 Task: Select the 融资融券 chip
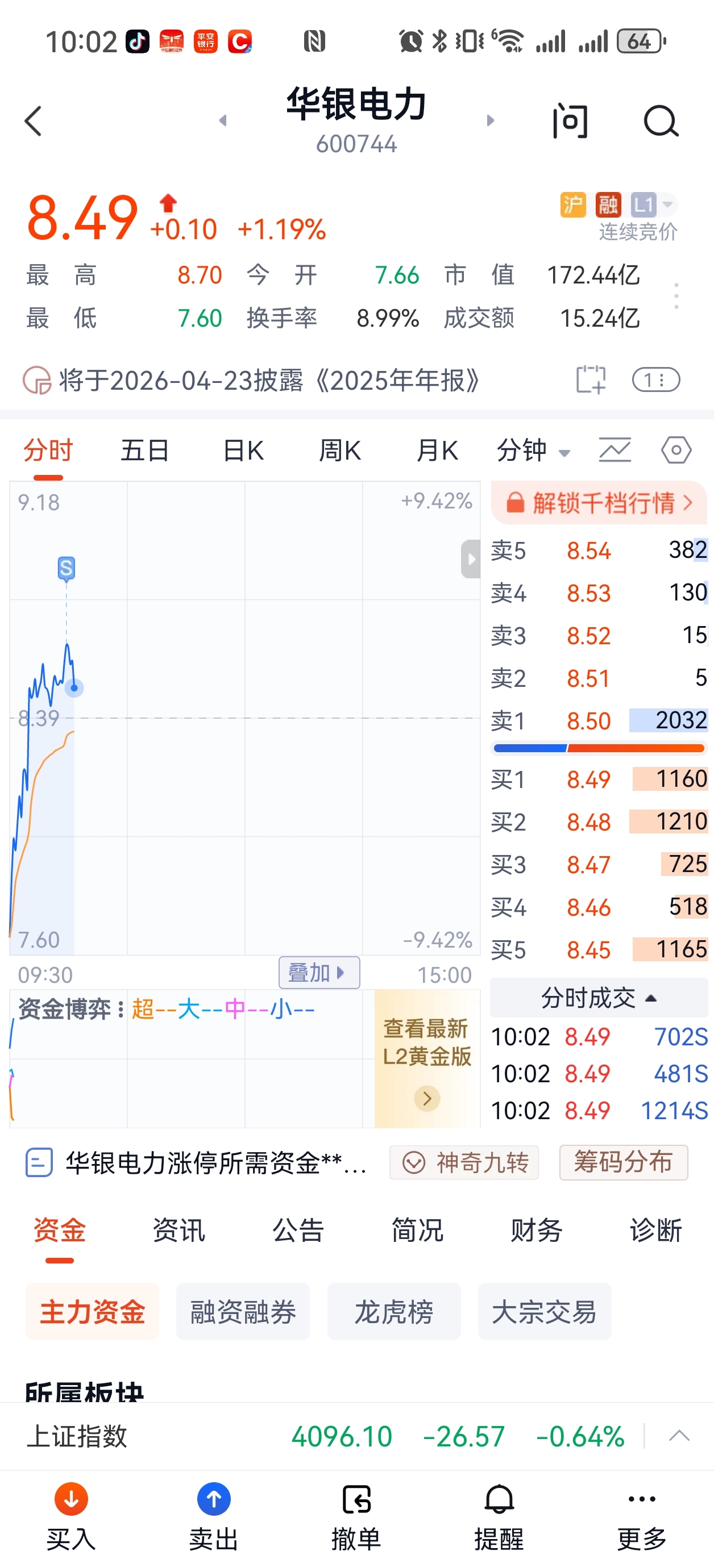click(x=243, y=1311)
